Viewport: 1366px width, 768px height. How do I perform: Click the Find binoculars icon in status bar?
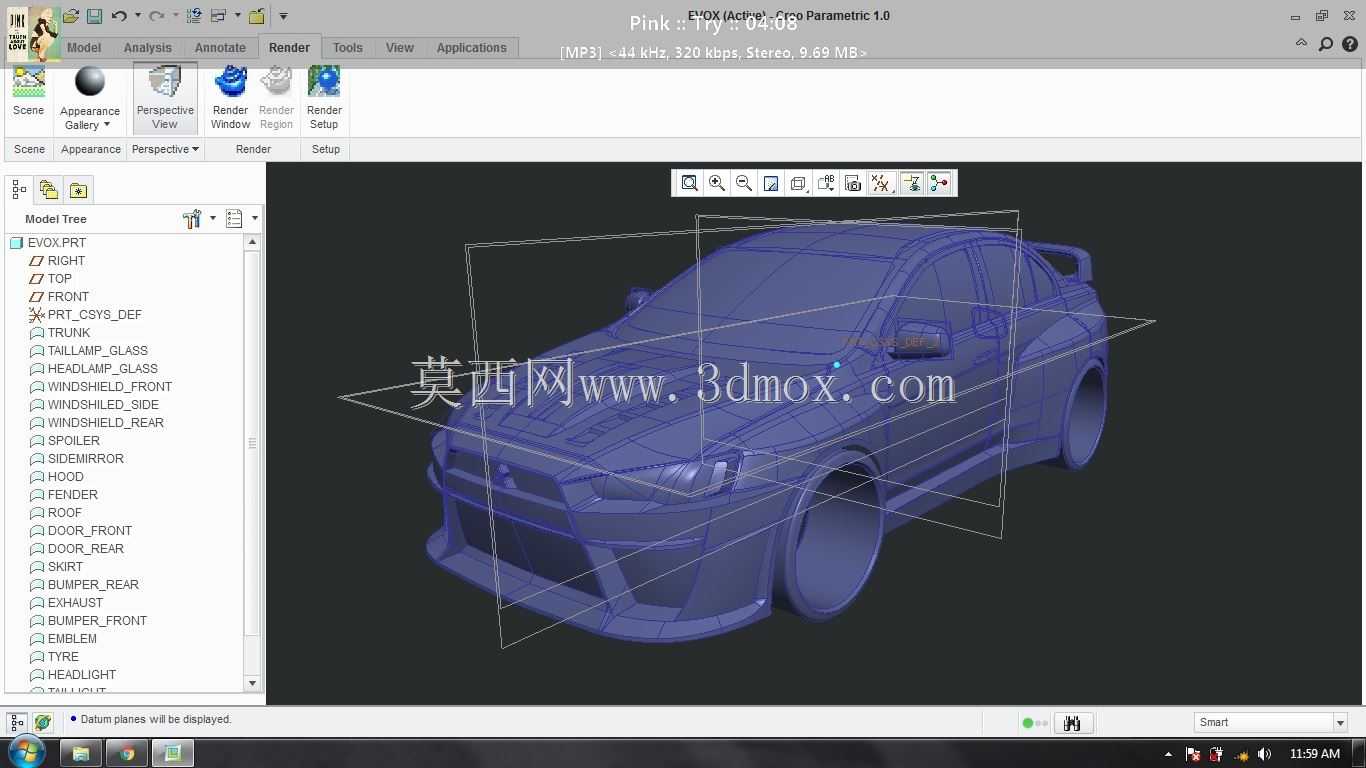1072,723
